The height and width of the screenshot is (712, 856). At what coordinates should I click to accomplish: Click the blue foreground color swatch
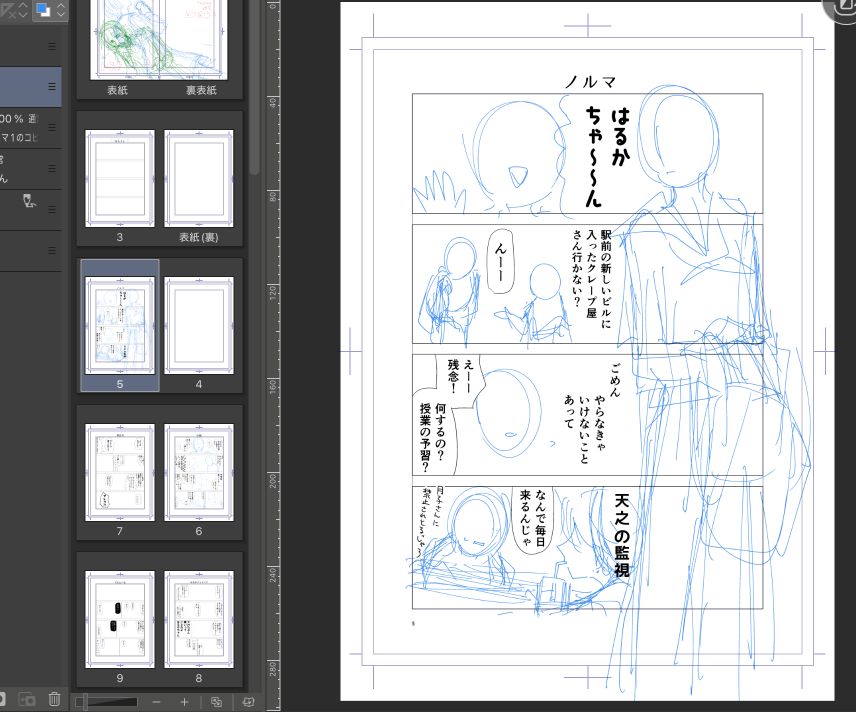(43, 11)
